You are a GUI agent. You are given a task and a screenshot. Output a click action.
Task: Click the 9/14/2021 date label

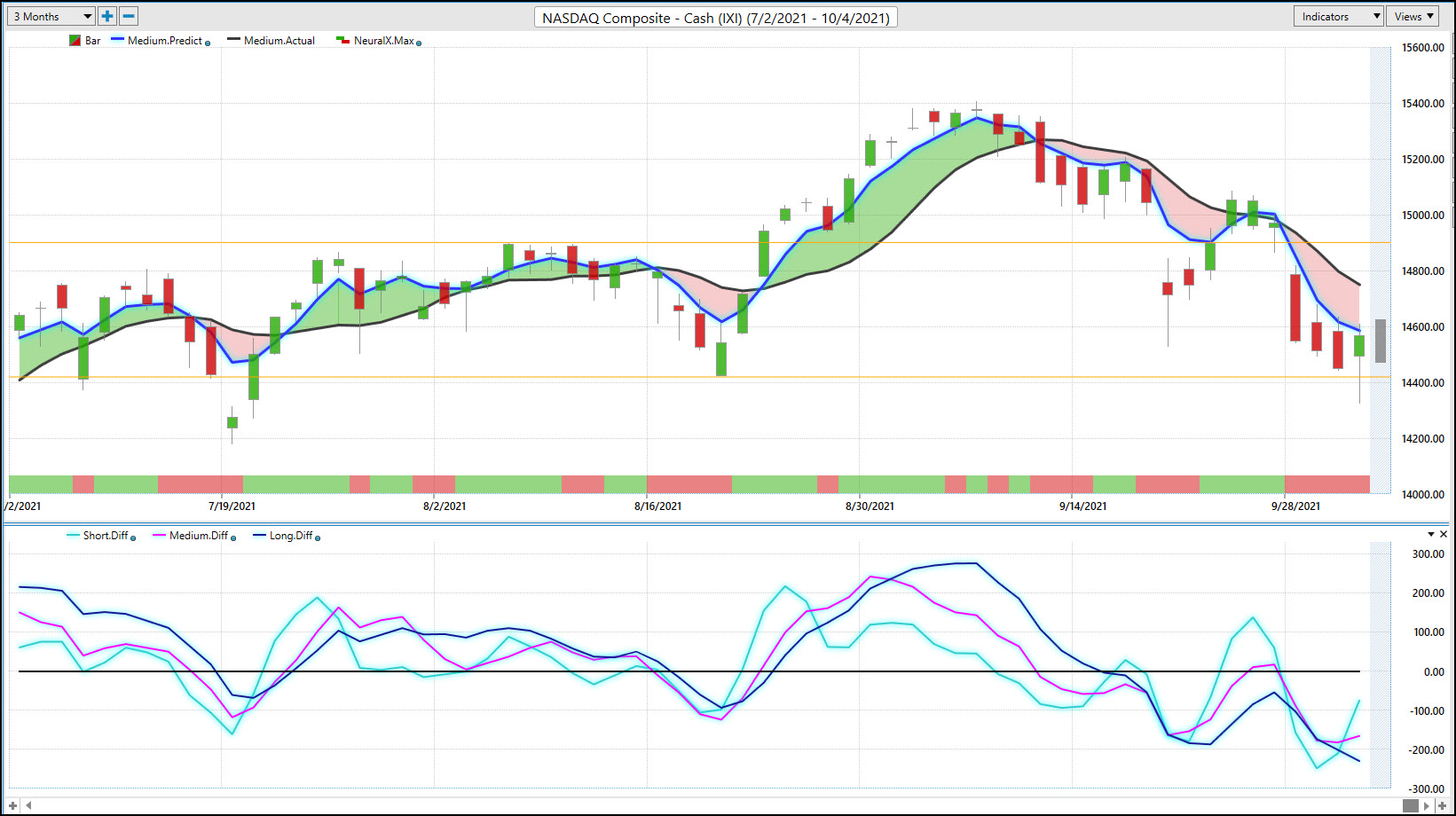[x=1082, y=506]
